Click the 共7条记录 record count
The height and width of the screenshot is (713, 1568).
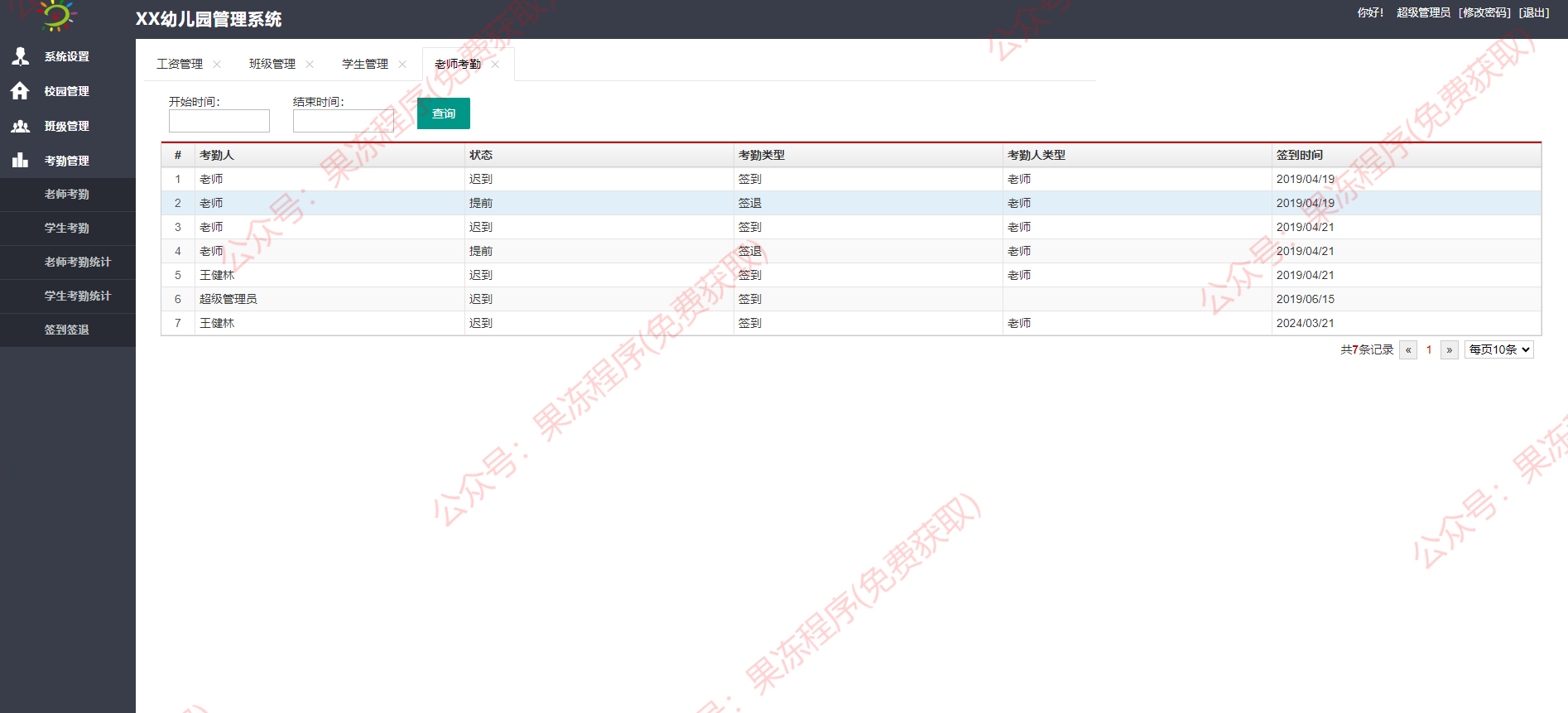1367,350
